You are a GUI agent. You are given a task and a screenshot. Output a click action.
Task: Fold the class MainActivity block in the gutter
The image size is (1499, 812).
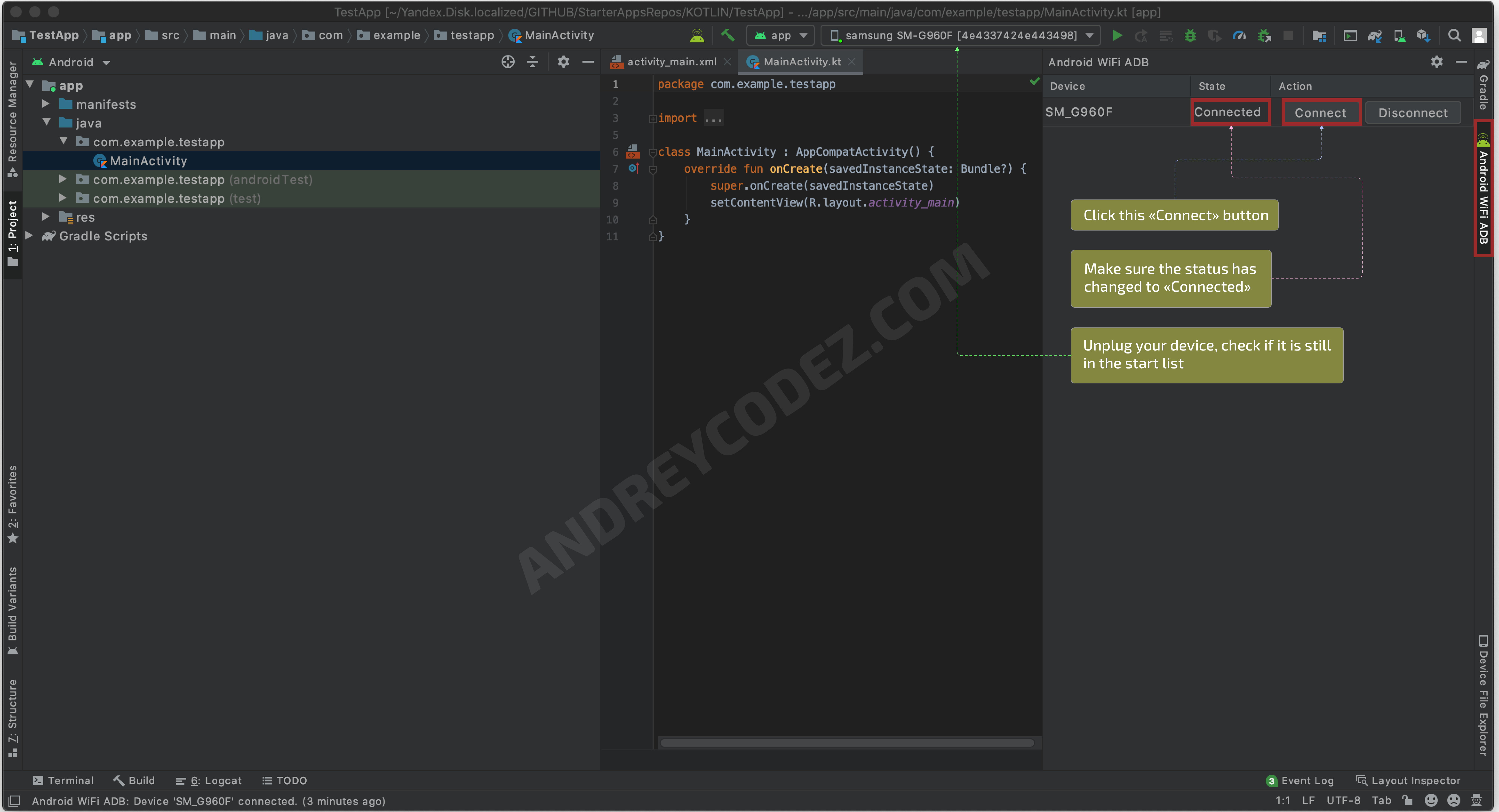click(653, 152)
